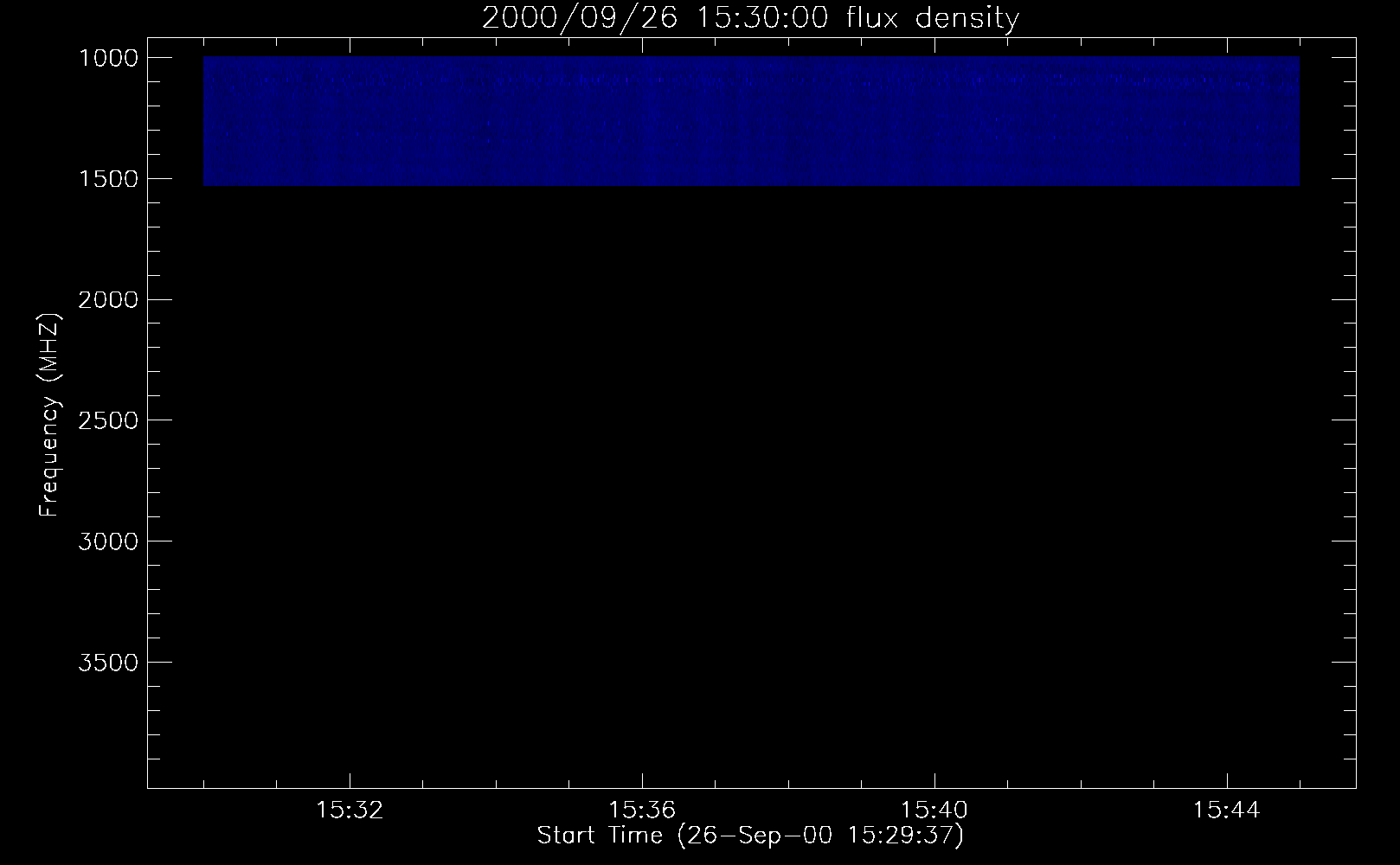Click the plot title "2000/09/26 15:30:00 flux density"
The height and width of the screenshot is (865, 1400).
[x=750, y=18]
